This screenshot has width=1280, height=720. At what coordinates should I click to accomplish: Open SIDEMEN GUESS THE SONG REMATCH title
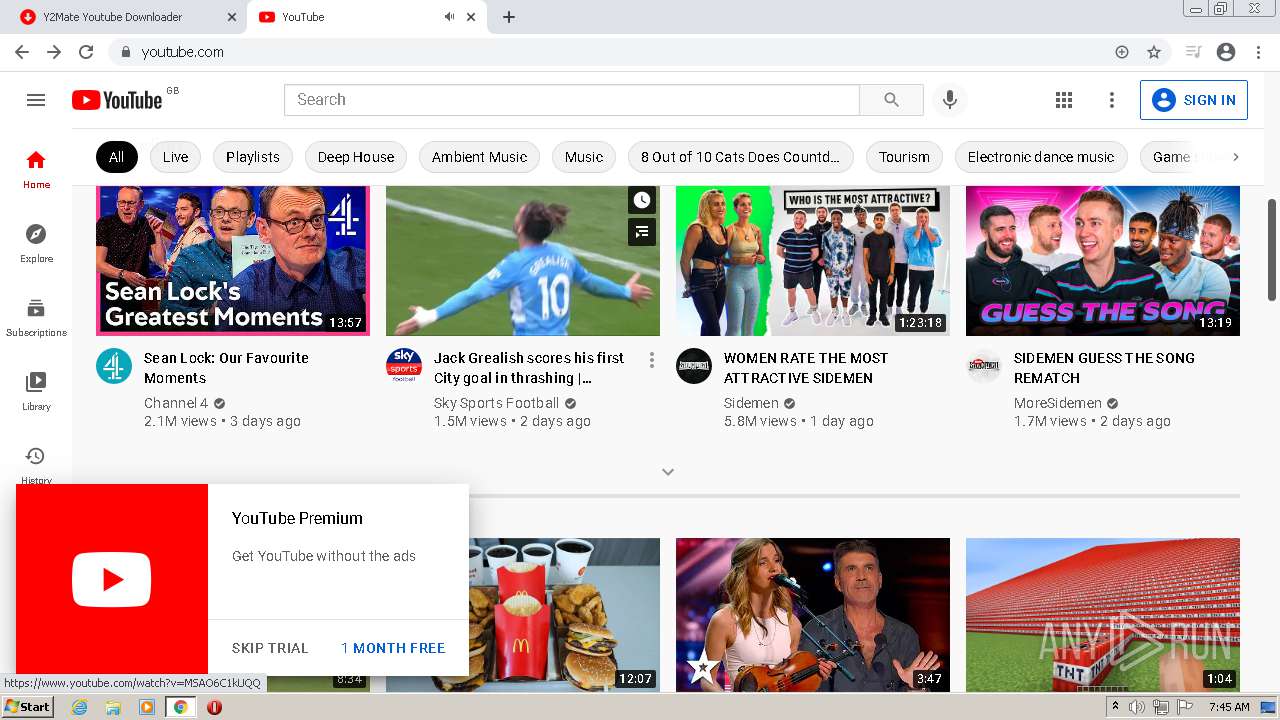(1104, 368)
